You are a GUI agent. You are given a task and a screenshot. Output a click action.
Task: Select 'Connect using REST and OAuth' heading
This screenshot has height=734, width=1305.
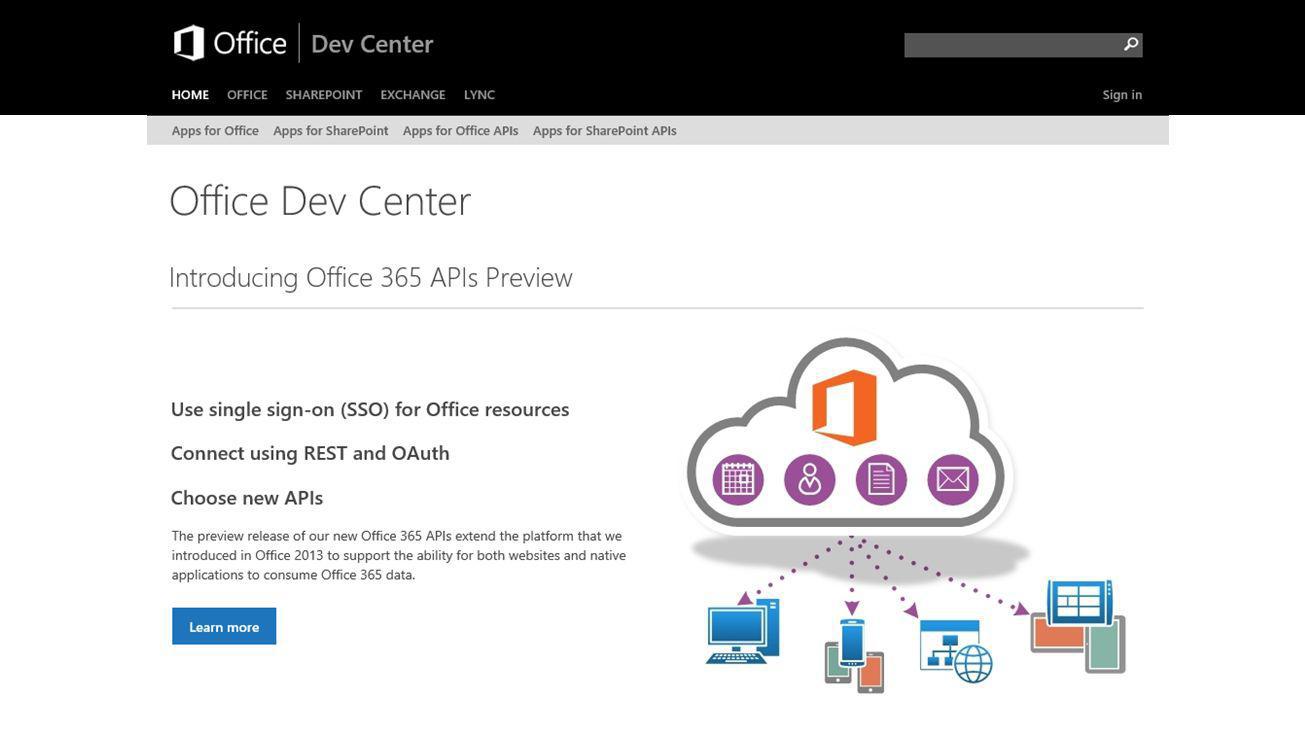(x=310, y=453)
